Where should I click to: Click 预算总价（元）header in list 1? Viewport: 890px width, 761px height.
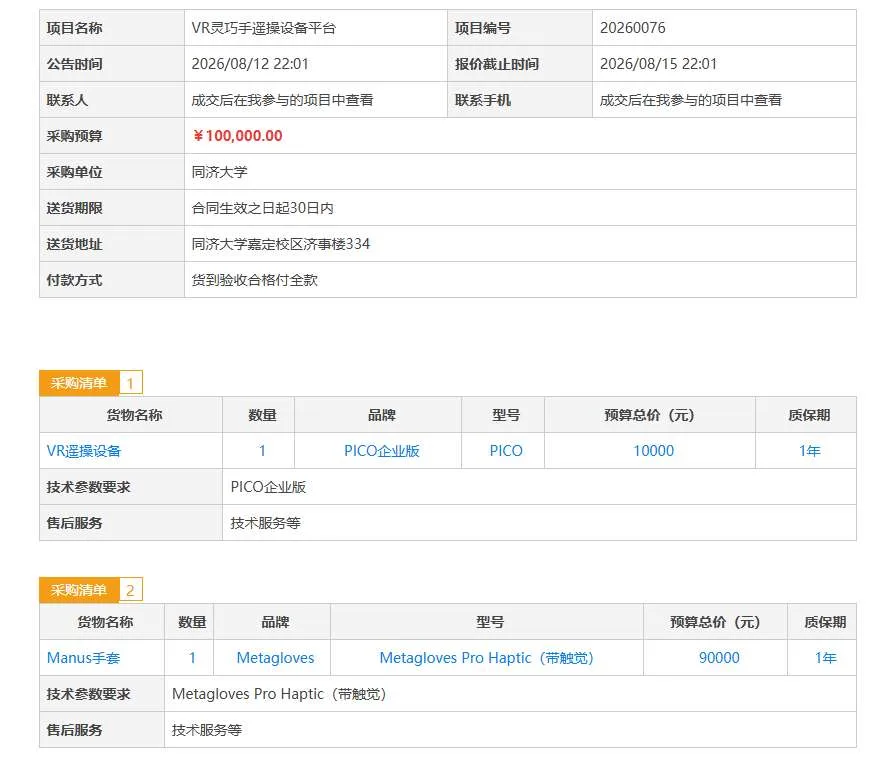(649, 415)
